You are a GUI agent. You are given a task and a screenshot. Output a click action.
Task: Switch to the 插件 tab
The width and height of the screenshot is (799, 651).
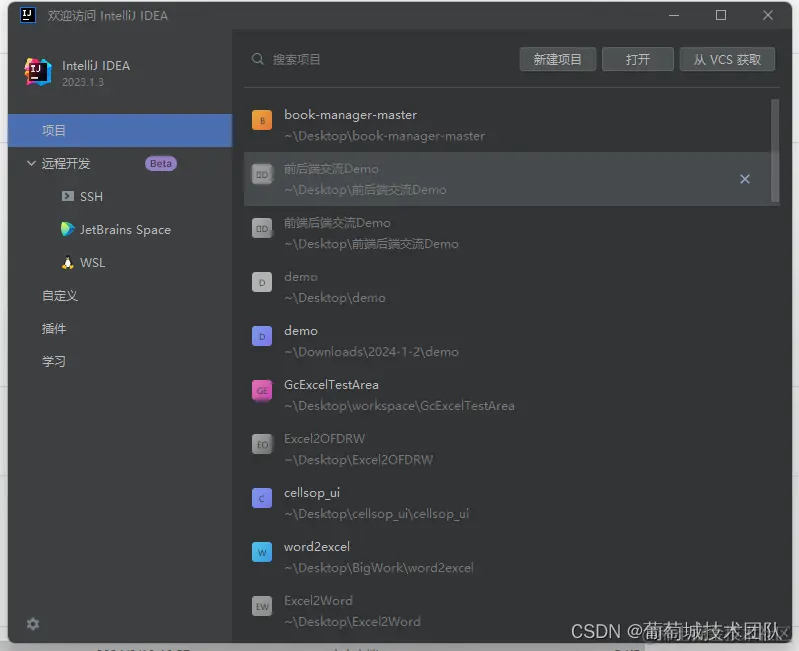click(54, 329)
